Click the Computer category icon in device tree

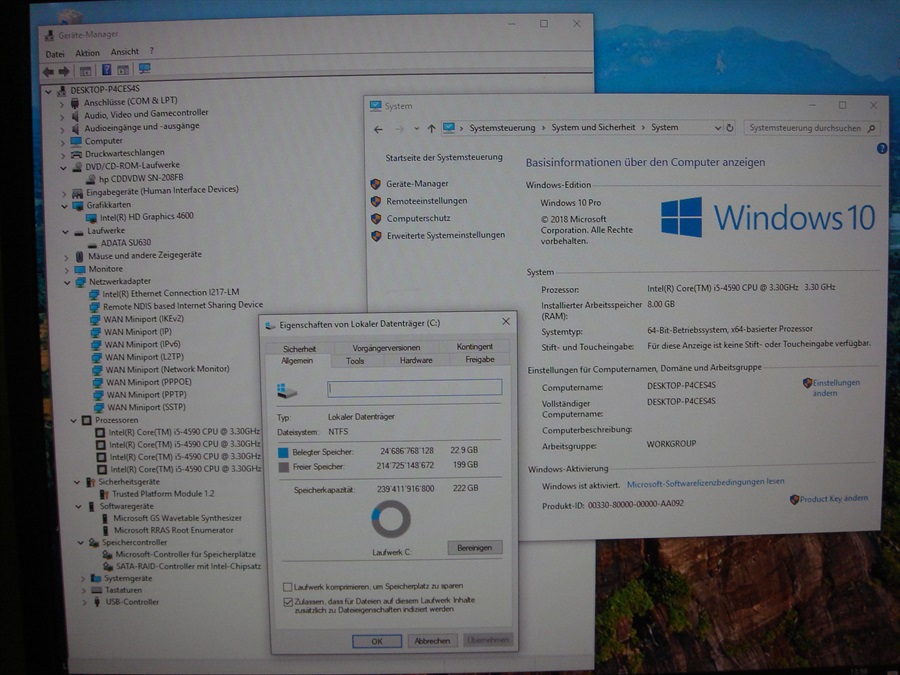[x=76, y=141]
